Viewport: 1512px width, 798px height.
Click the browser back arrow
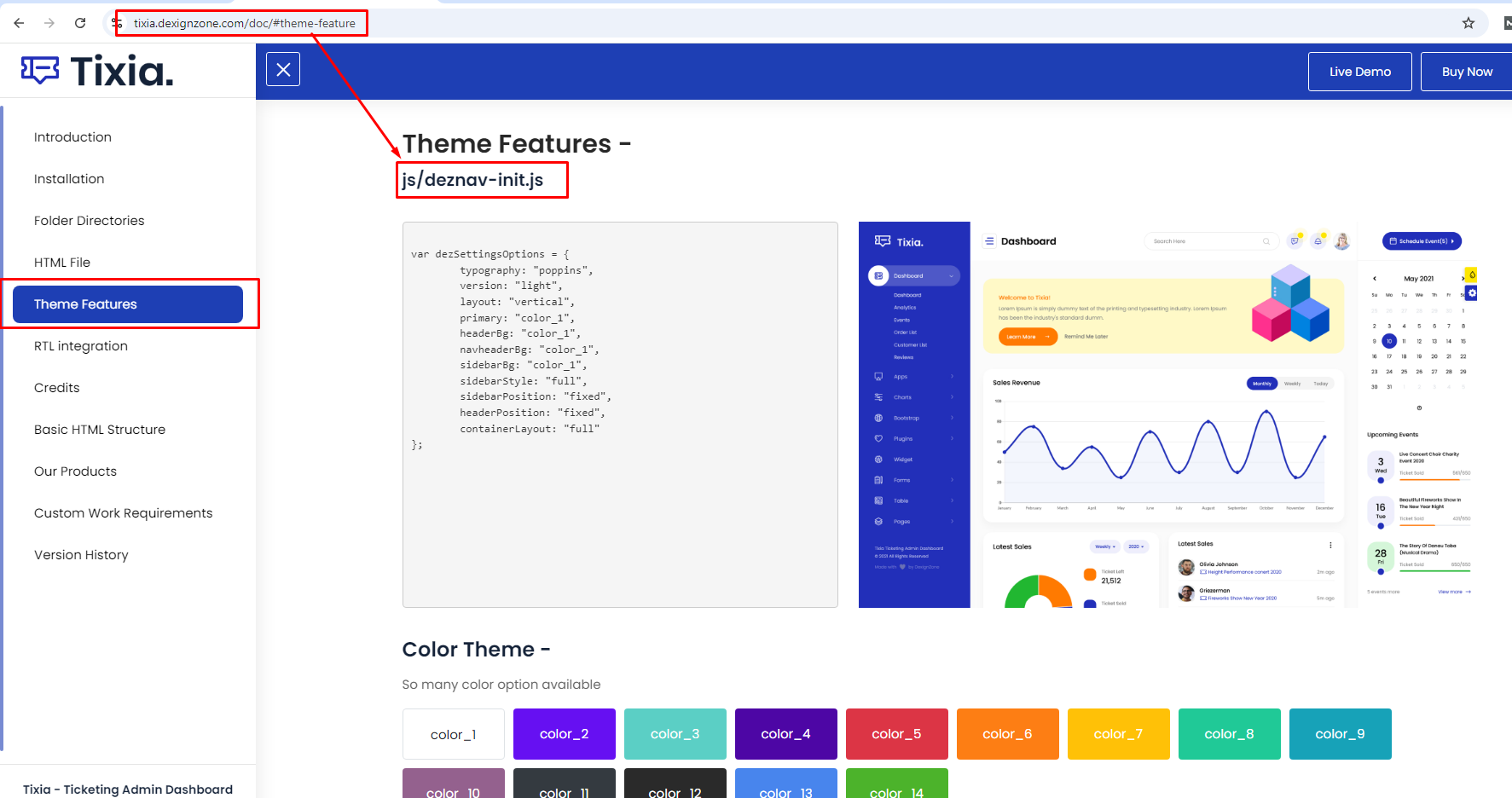pos(19,23)
